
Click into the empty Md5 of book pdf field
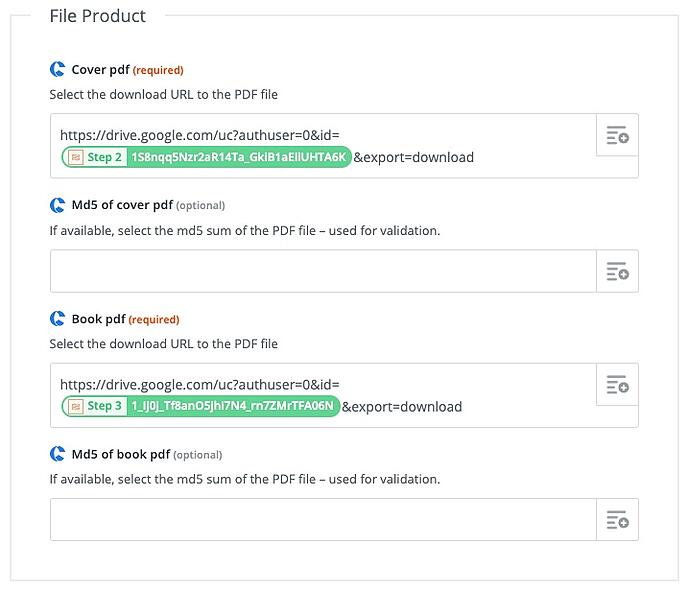coord(323,519)
